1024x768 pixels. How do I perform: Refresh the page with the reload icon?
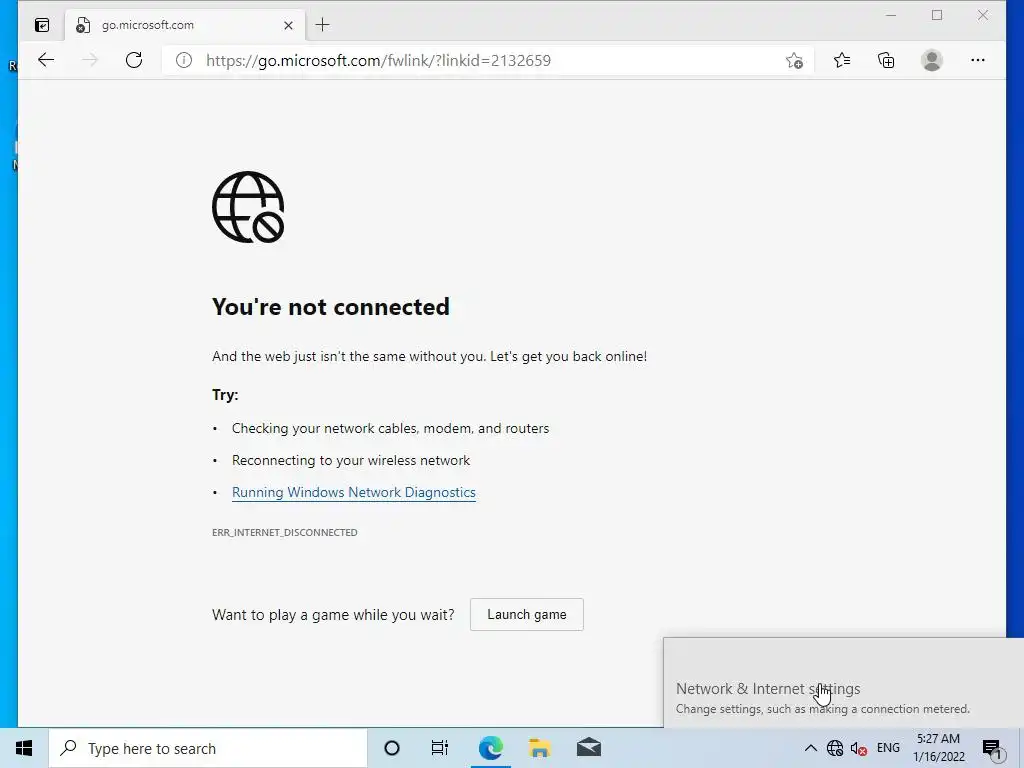[134, 60]
